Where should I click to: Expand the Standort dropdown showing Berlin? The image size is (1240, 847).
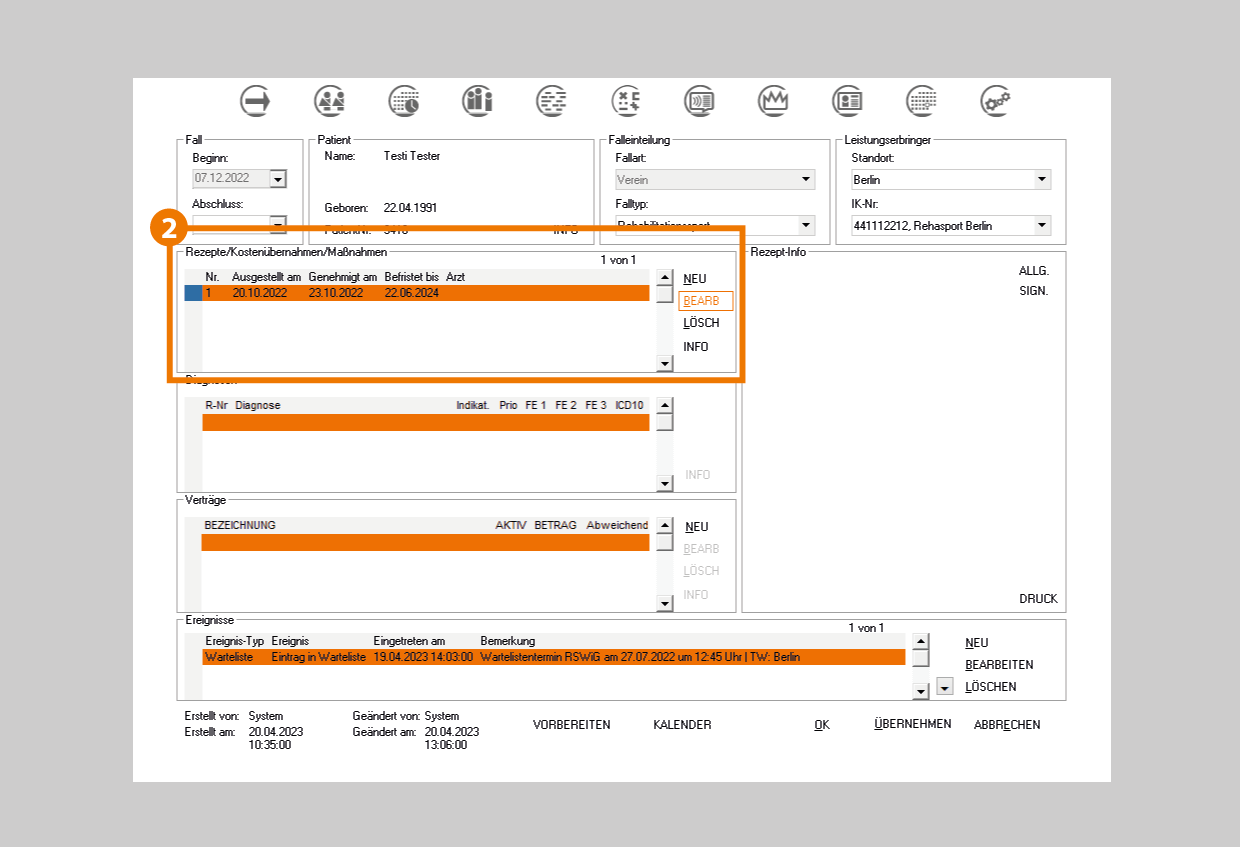coord(1042,180)
